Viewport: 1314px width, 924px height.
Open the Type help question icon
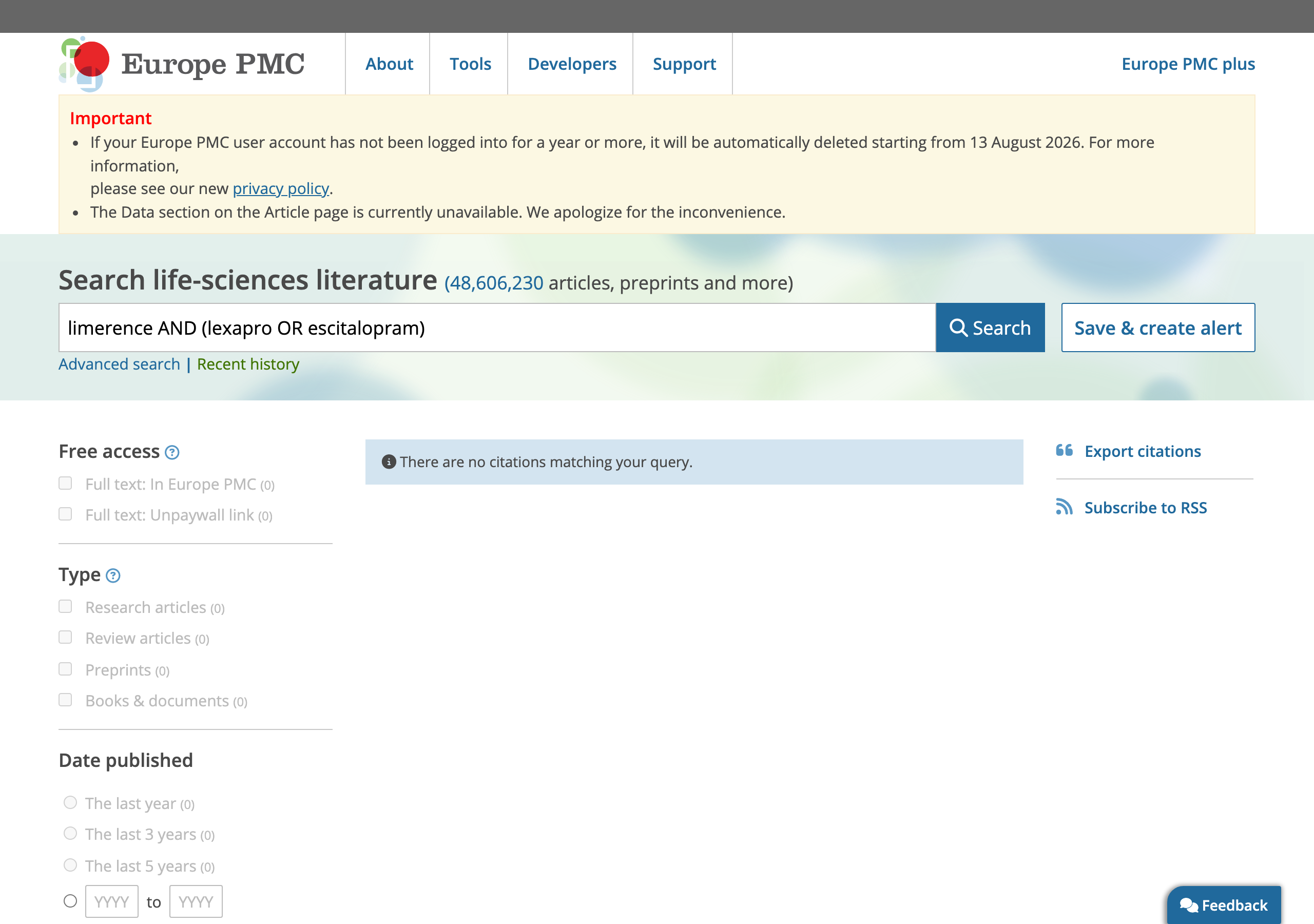(113, 575)
